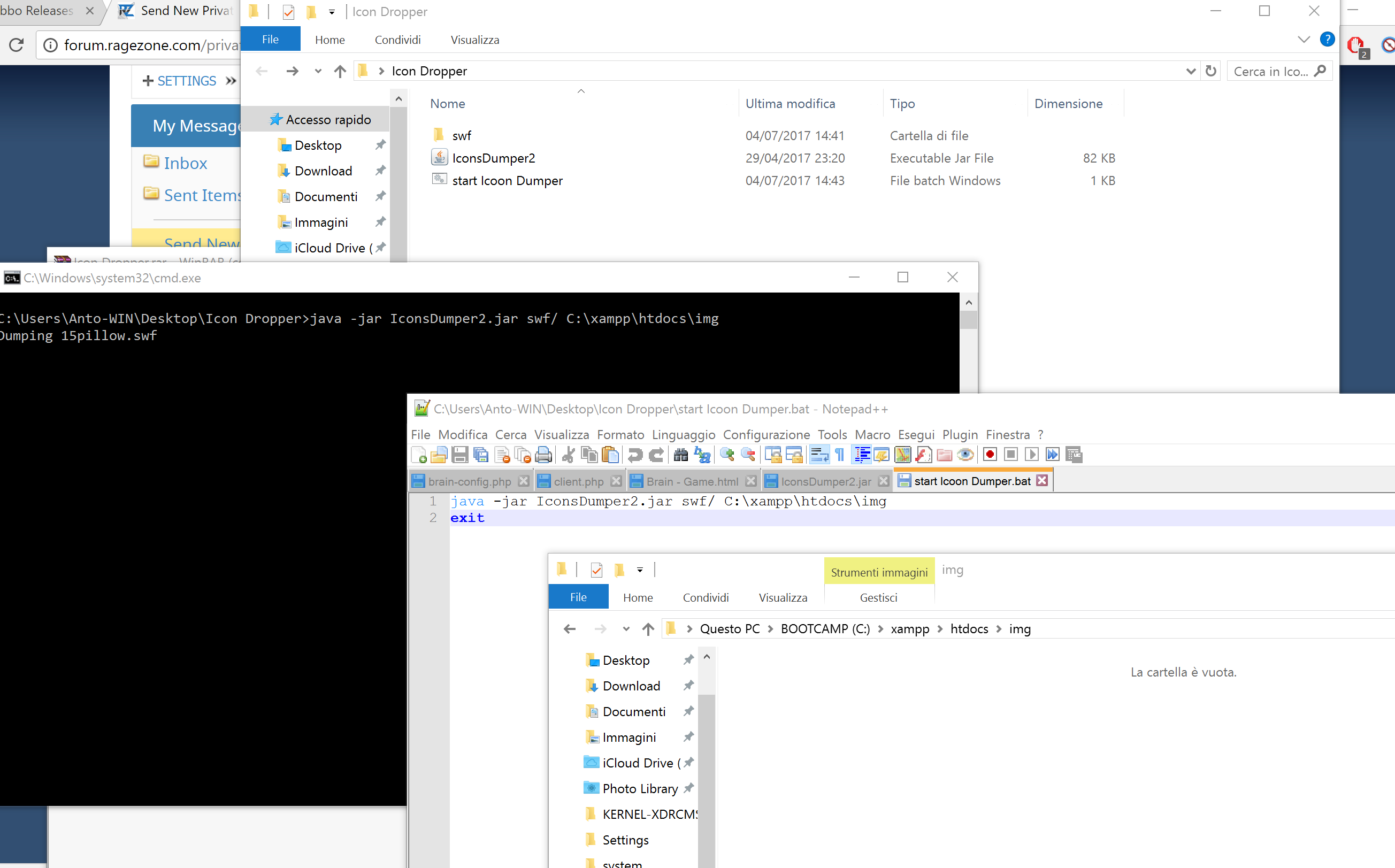1395x868 pixels.
Task: Click the cmd window vertical scrollbar thumb
Action: point(969,320)
